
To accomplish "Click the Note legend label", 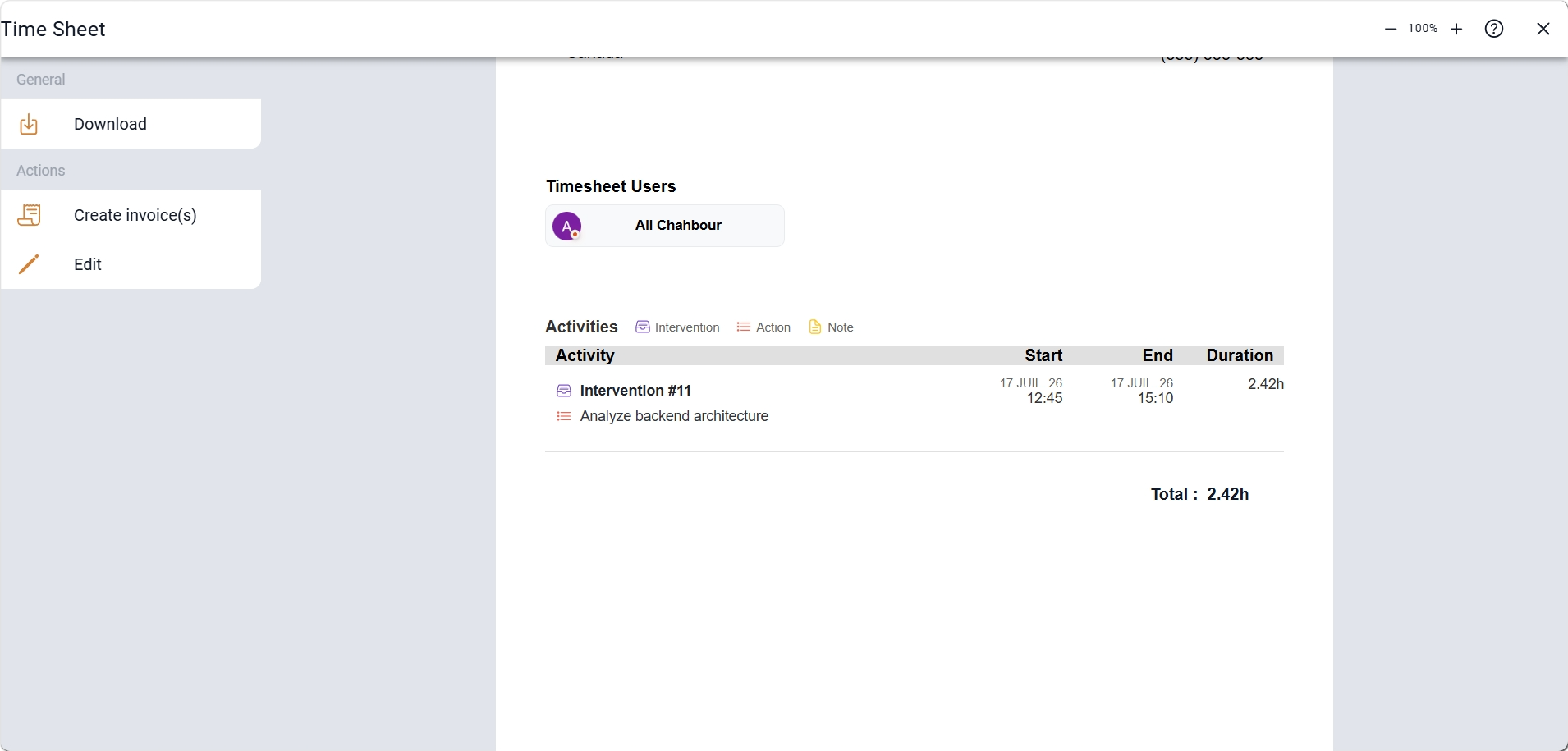I will click(841, 327).
